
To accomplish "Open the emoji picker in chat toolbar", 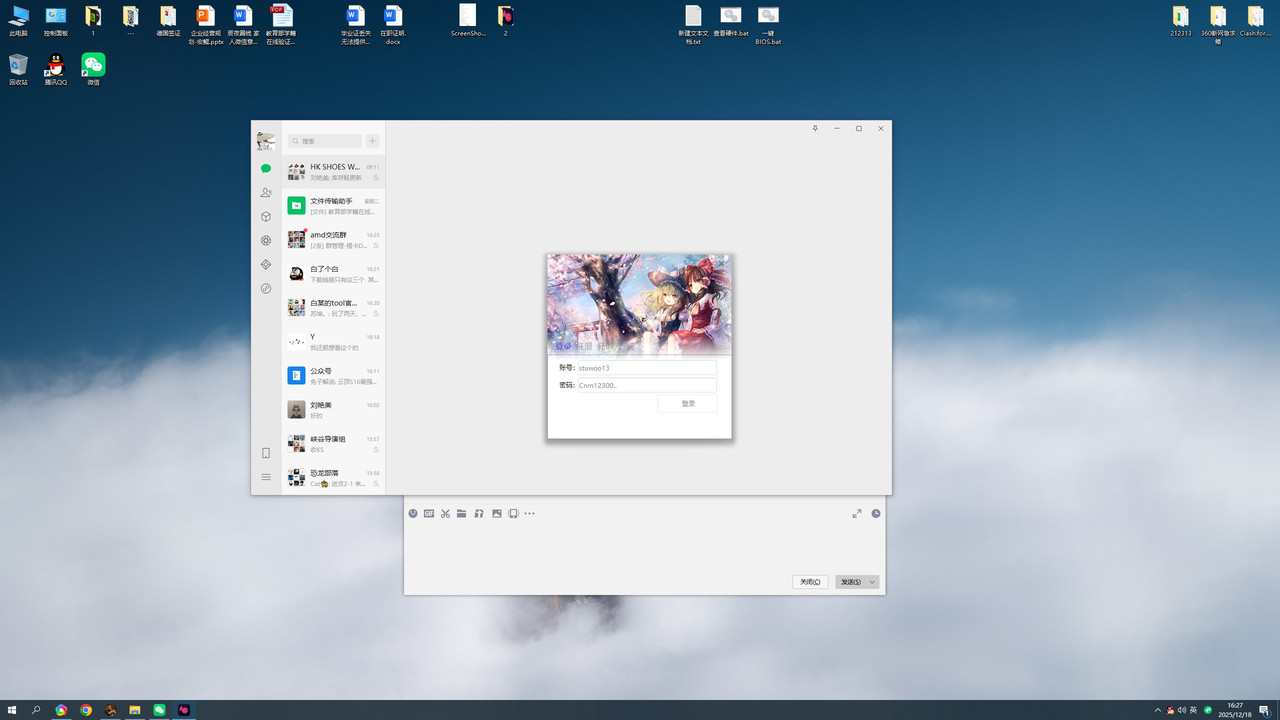I will (x=413, y=514).
